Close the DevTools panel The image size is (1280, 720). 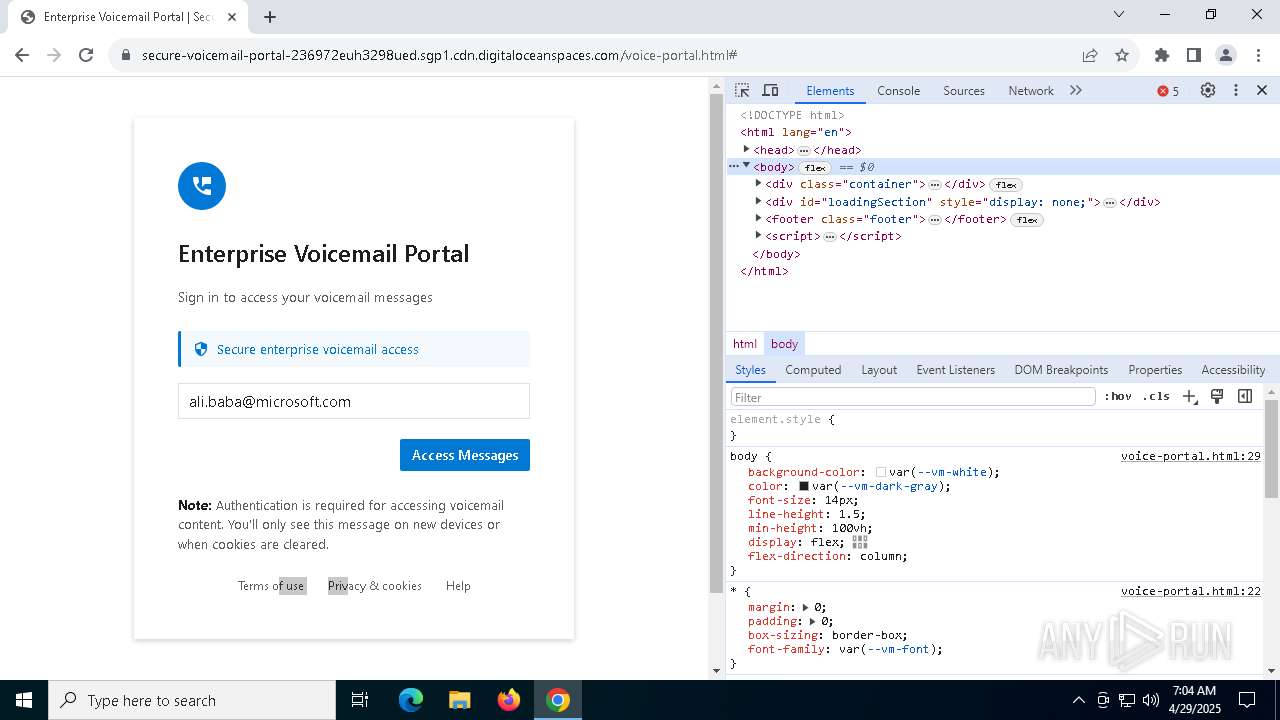click(1262, 90)
